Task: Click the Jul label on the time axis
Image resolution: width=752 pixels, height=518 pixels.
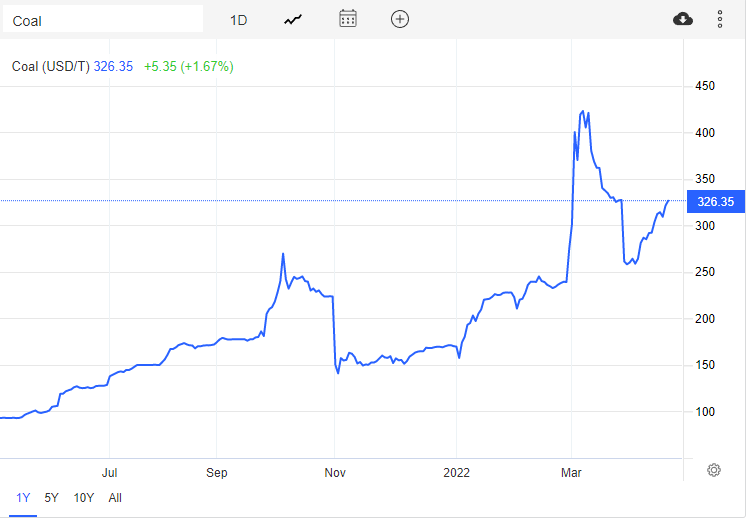Action: pyautogui.click(x=110, y=471)
